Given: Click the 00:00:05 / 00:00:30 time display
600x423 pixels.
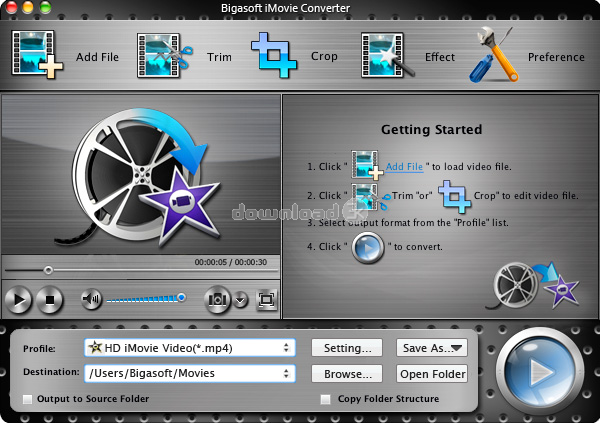Looking at the screenshot, I should tap(231, 262).
